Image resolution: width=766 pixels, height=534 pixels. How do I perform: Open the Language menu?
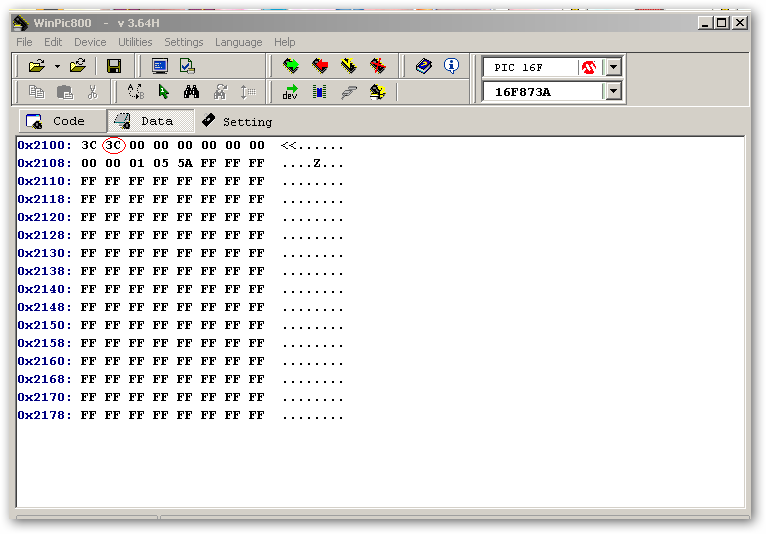point(238,42)
